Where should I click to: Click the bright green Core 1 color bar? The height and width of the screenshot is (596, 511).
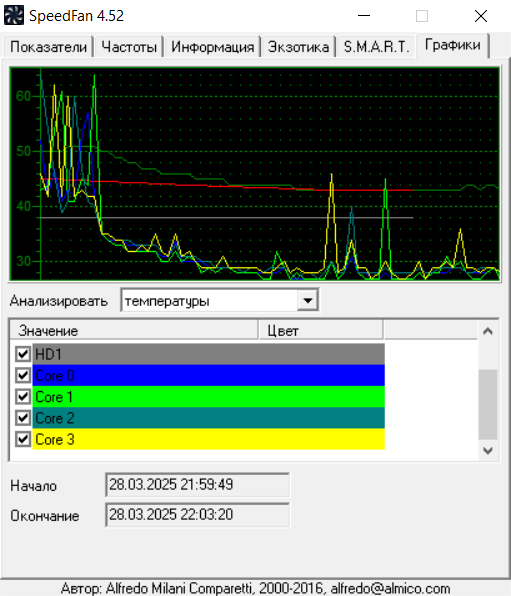209,396
